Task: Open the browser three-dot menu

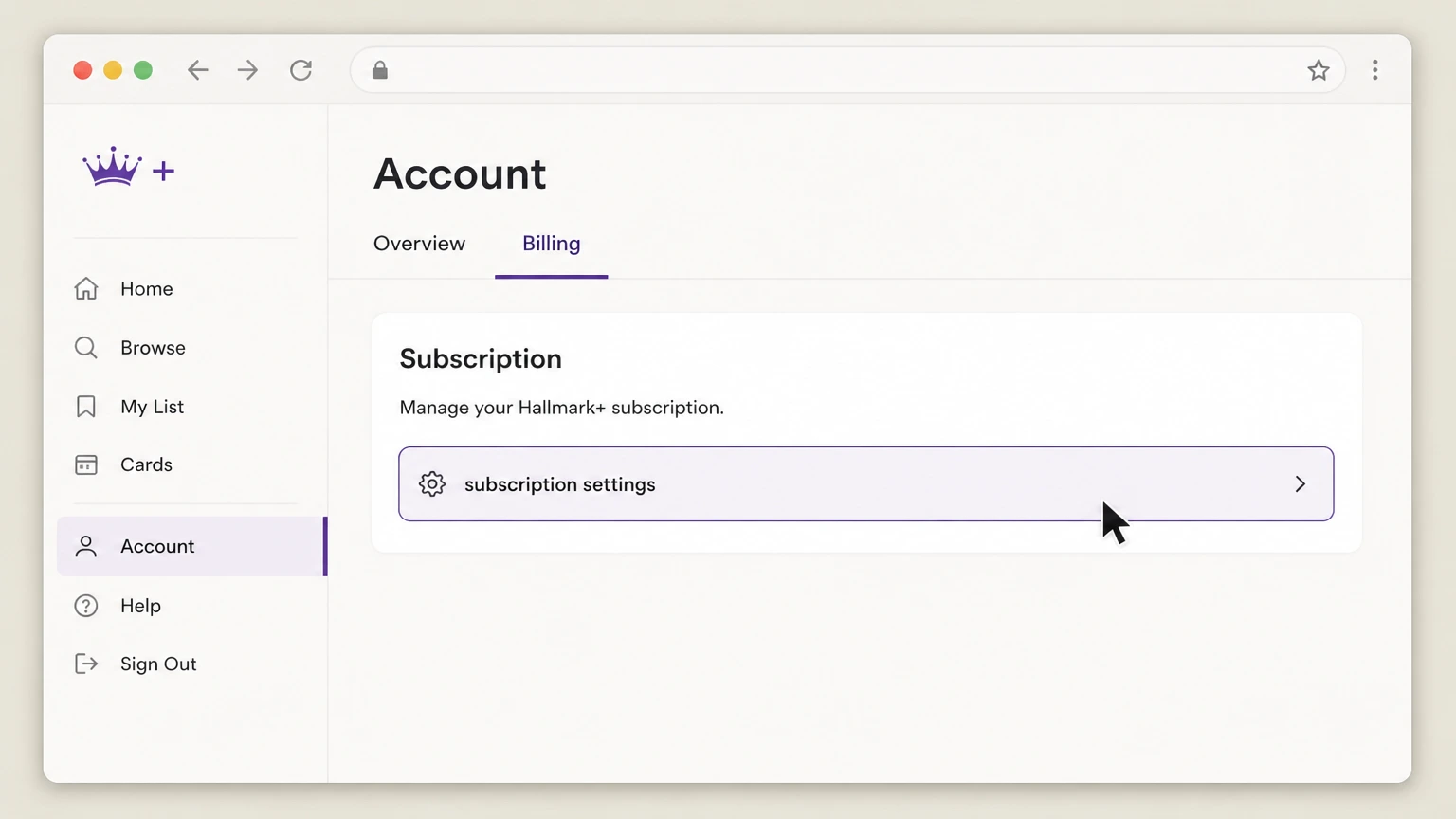Action: coord(1375,70)
